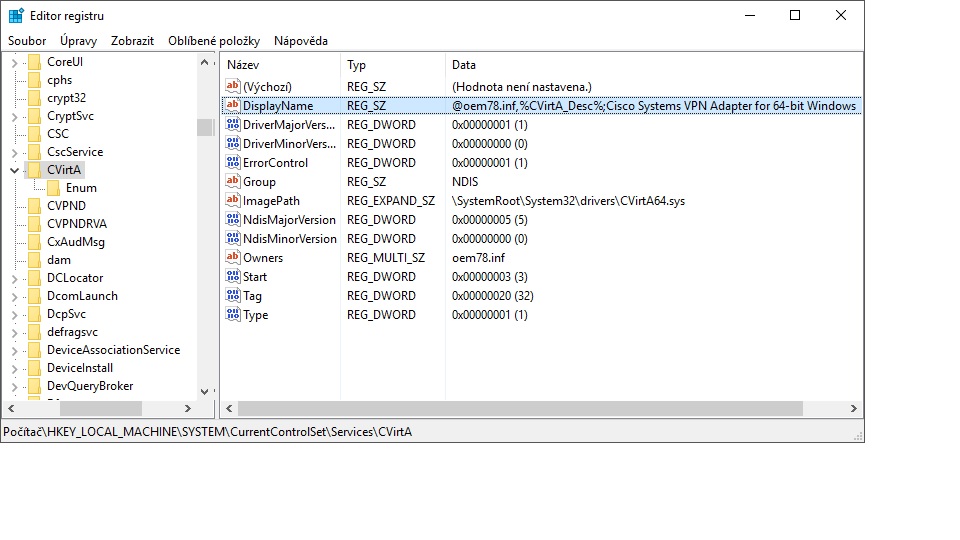The height and width of the screenshot is (540, 960).
Task: Expand the DeviceAssociationService tree node
Action: pyautogui.click(x=14, y=351)
